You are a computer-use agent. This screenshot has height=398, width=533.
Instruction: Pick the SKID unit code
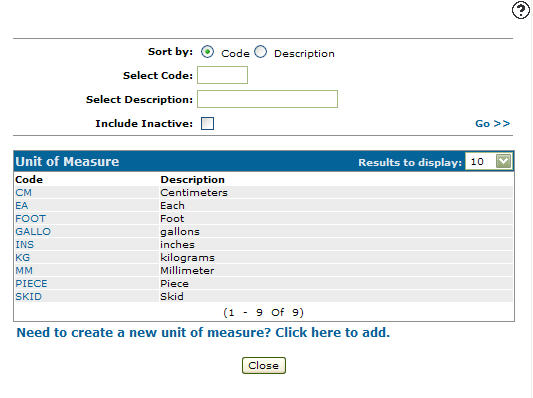(29, 296)
